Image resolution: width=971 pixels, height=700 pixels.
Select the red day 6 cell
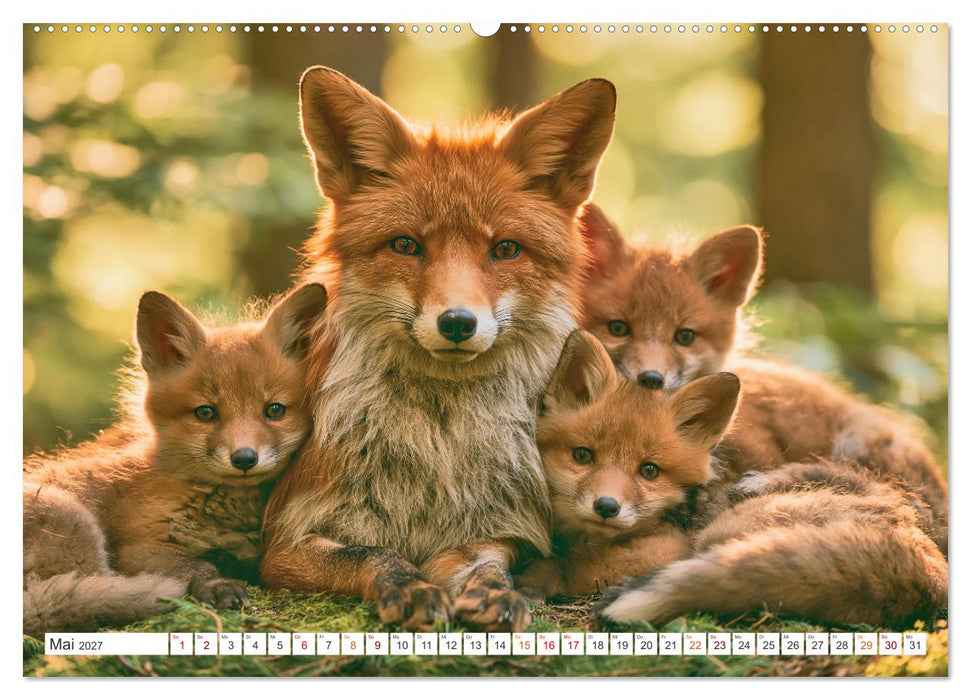303,644
